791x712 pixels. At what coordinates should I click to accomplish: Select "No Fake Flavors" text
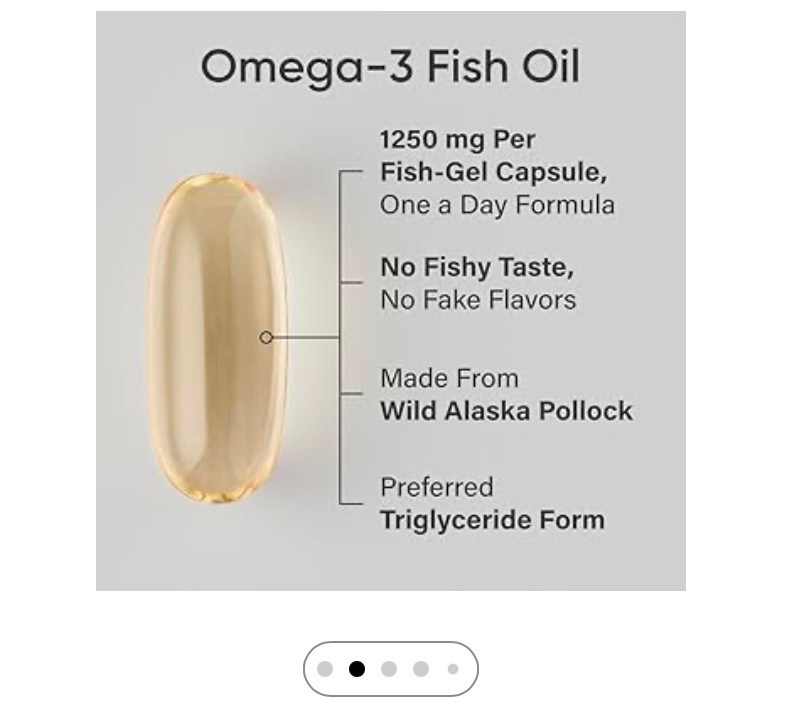pos(478,299)
